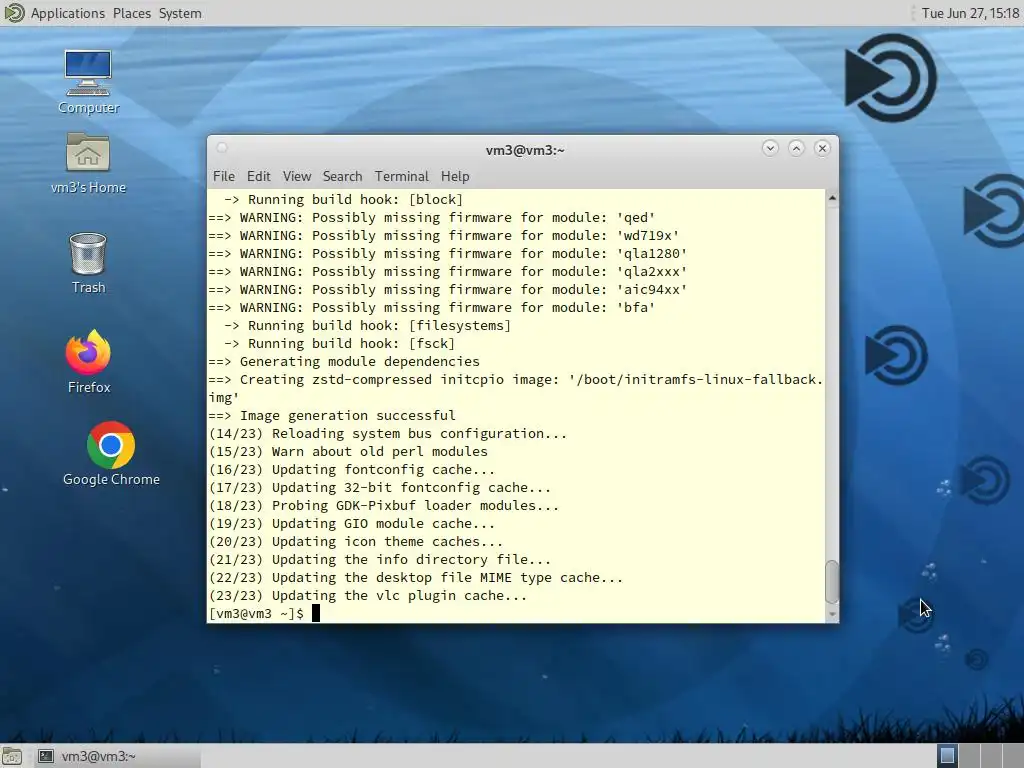
Task: Minimize the terminal window
Action: 770,148
